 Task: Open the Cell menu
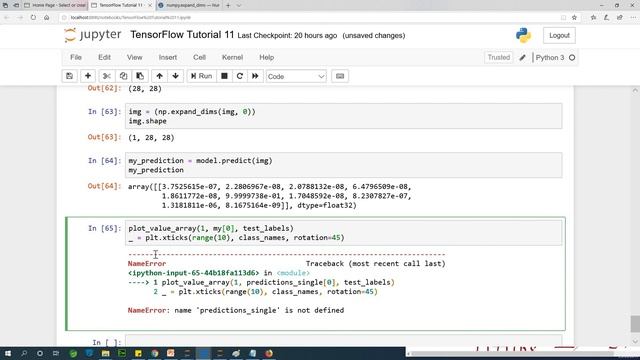point(199,58)
